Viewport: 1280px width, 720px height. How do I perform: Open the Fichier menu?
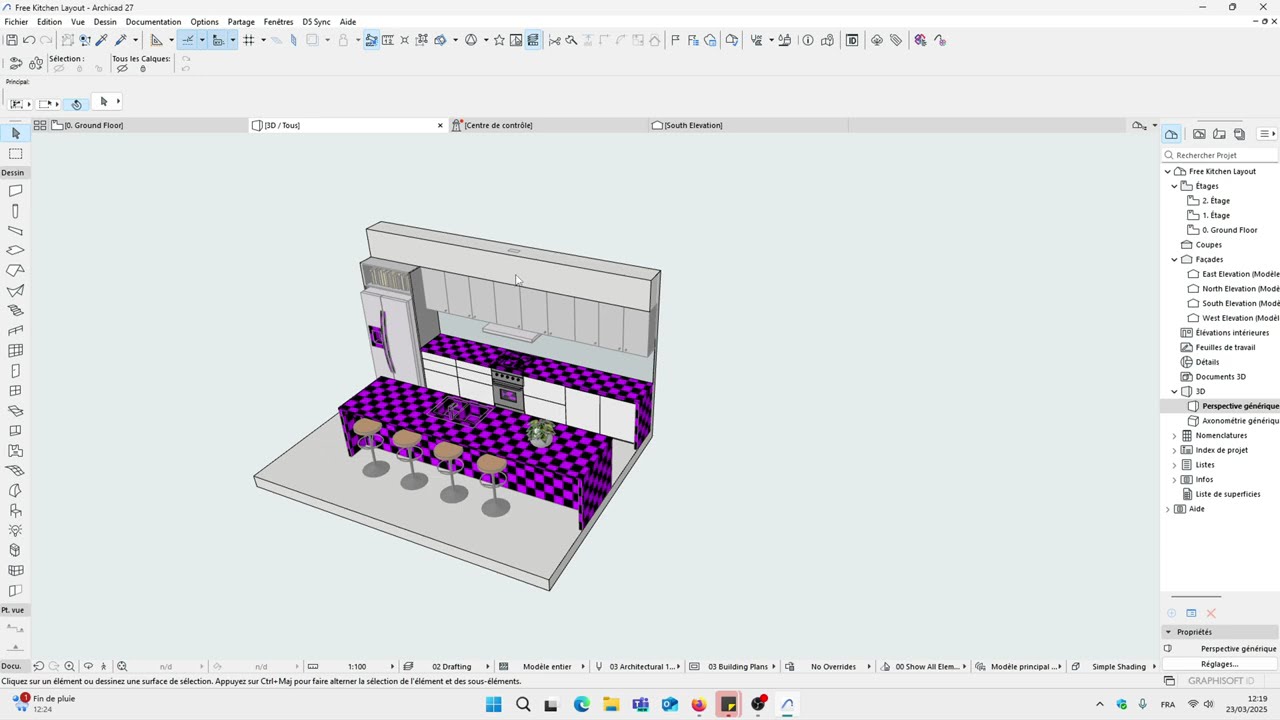pyautogui.click(x=16, y=21)
